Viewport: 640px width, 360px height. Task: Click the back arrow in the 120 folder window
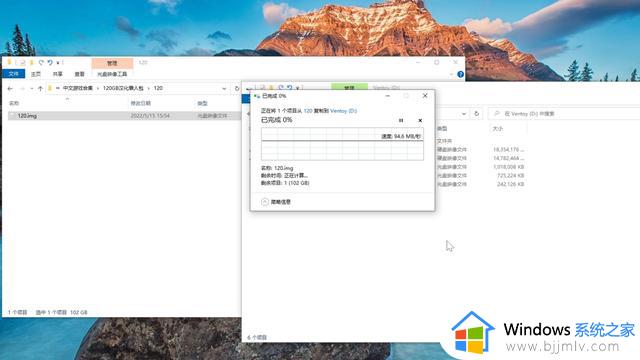(10, 88)
